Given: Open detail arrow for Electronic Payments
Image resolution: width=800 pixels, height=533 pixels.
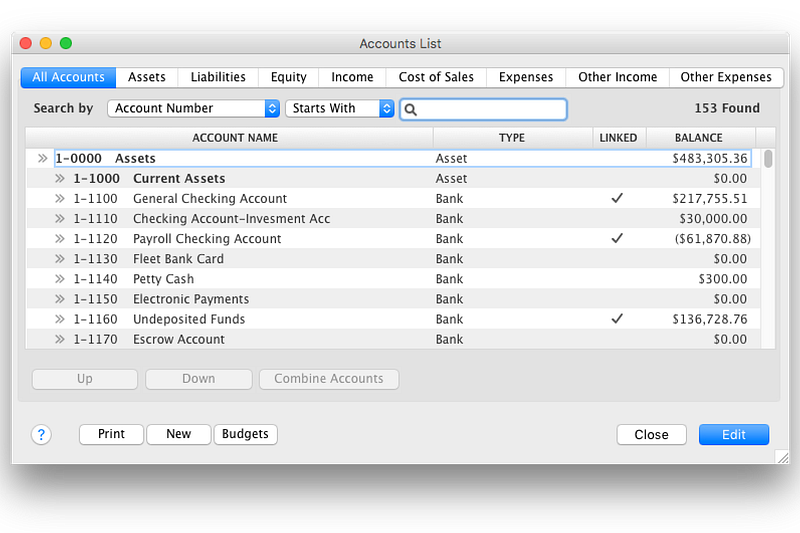Looking at the screenshot, I should tap(60, 299).
